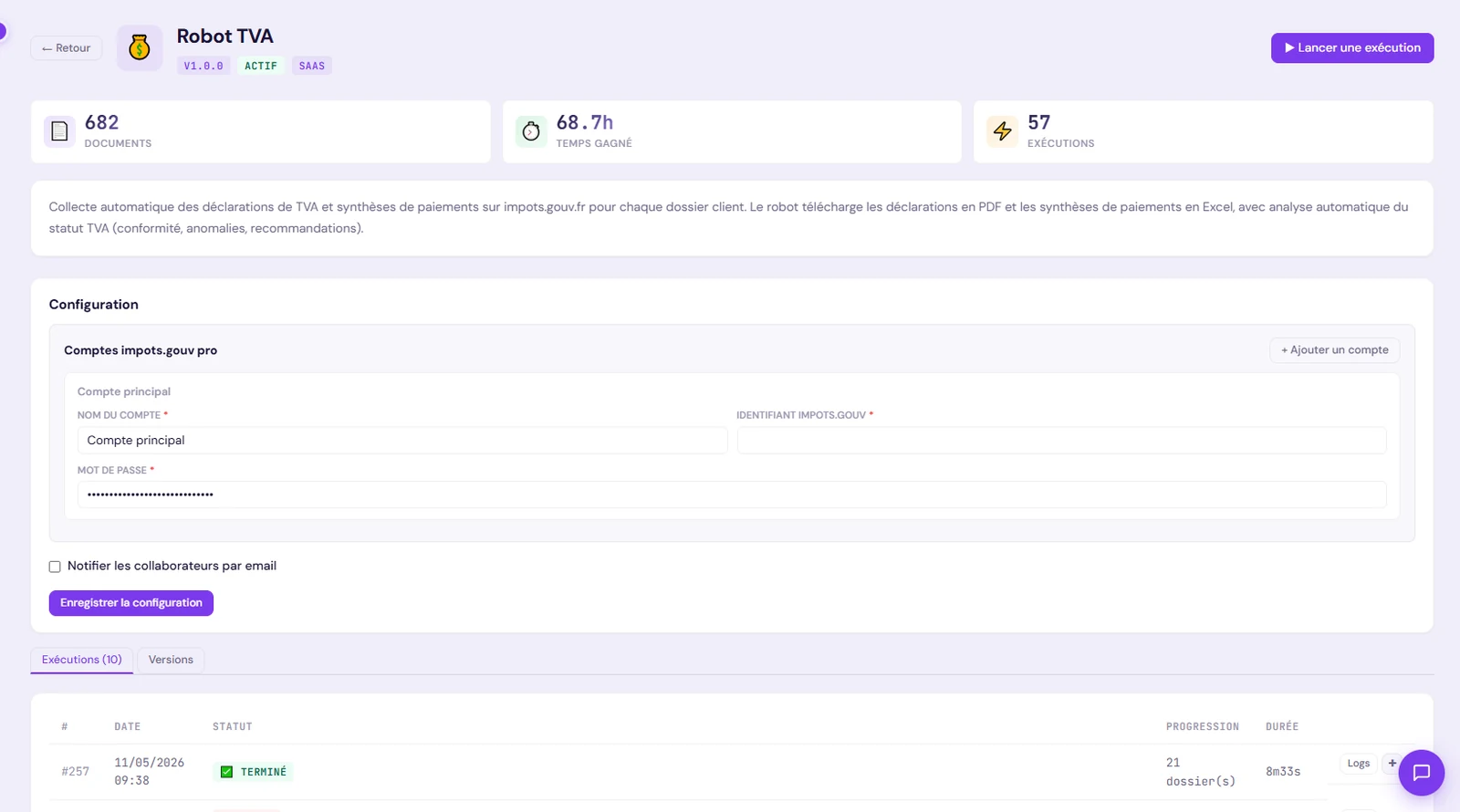This screenshot has width=1460, height=812.
Task: Click the documents page icon
Action: (59, 131)
